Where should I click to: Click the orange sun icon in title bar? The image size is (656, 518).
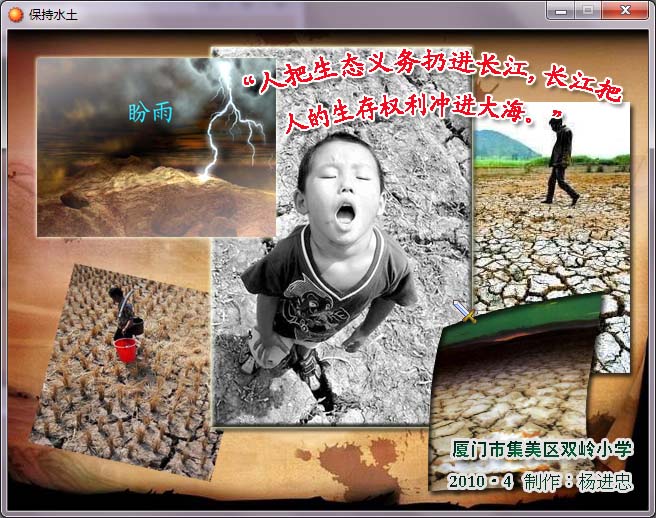(15, 14)
